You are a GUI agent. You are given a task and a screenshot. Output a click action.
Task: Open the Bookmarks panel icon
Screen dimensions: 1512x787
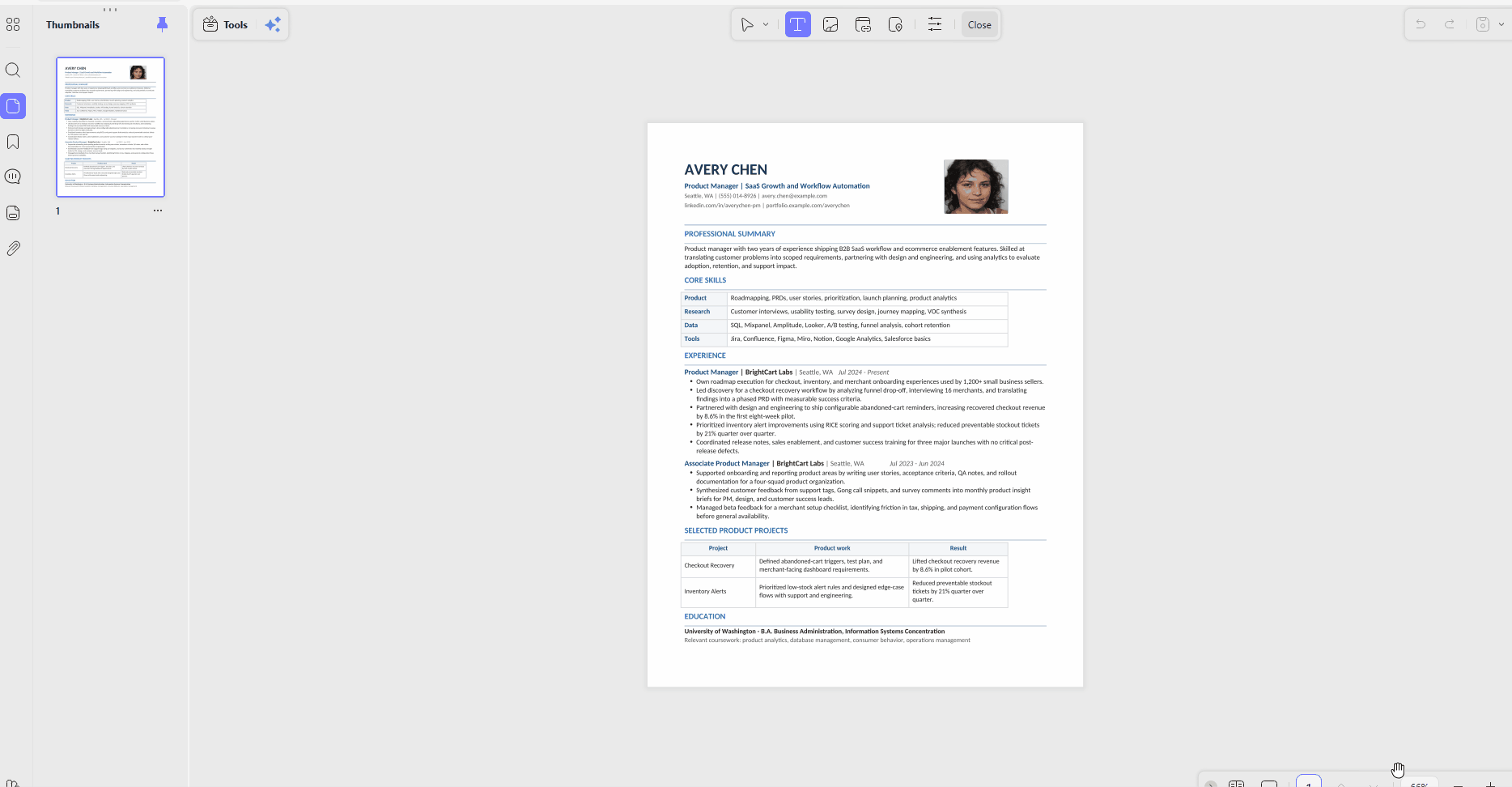13,142
